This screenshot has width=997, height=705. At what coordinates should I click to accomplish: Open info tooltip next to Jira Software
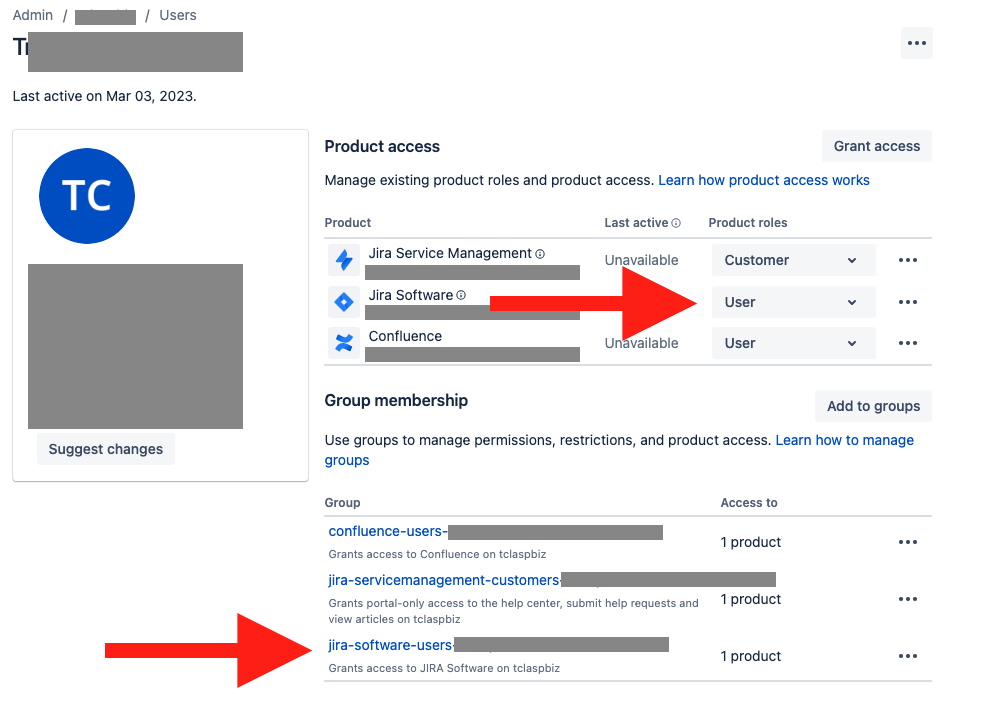[x=461, y=295]
